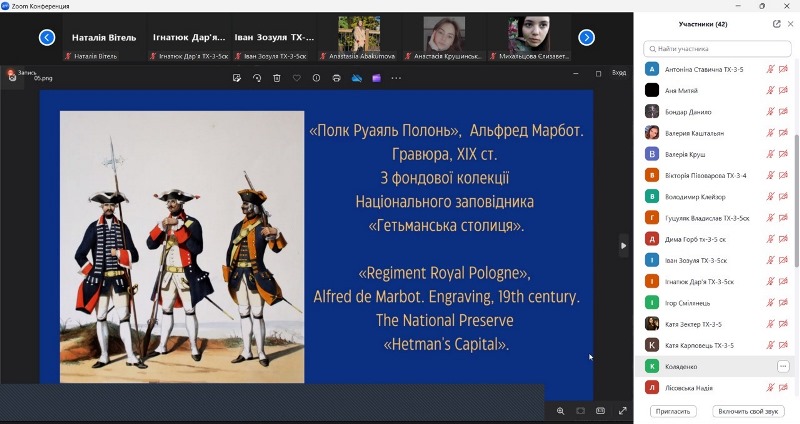The height and width of the screenshot is (424, 800).
Task: Open file info icon in photo toolbar
Action: coord(317,78)
